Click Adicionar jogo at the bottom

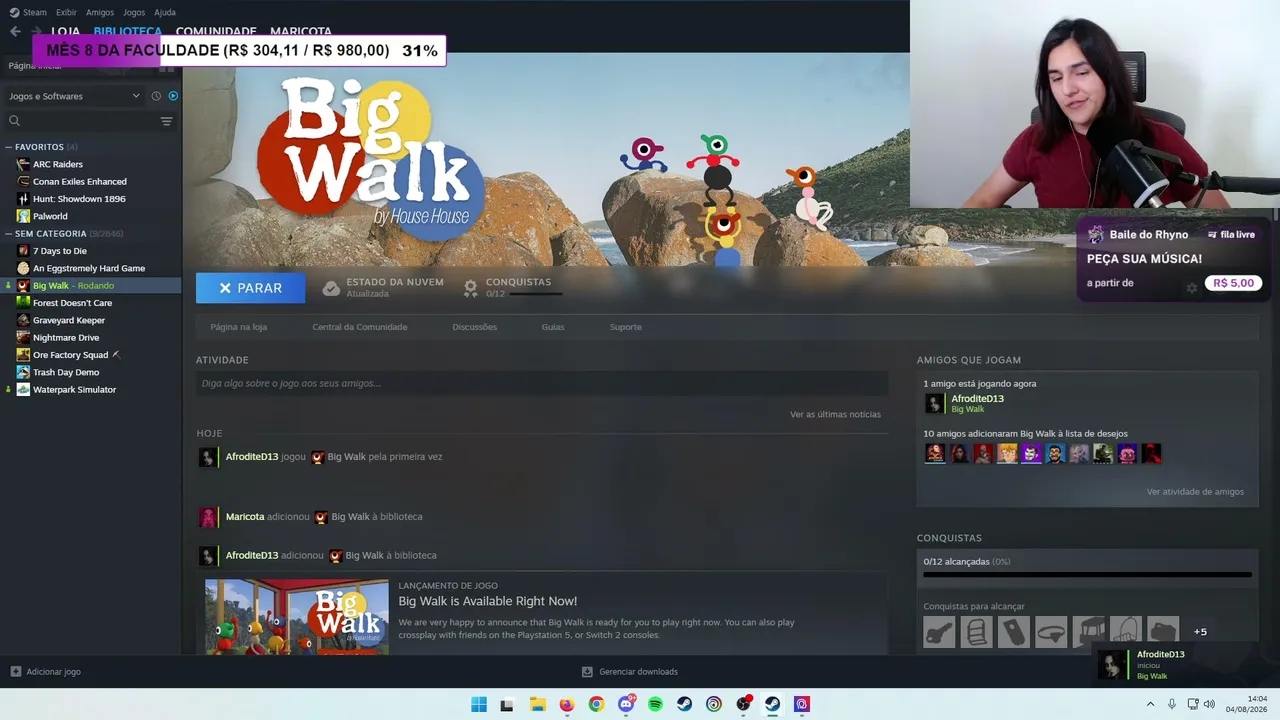click(46, 672)
